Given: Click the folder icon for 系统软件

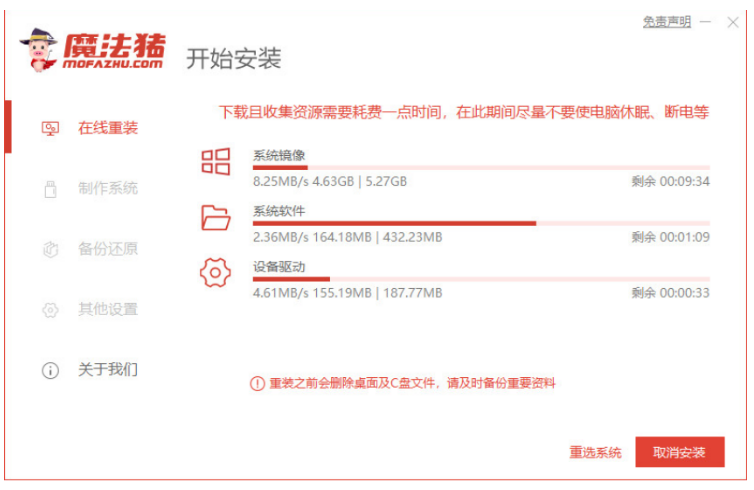Looking at the screenshot, I should (216, 217).
